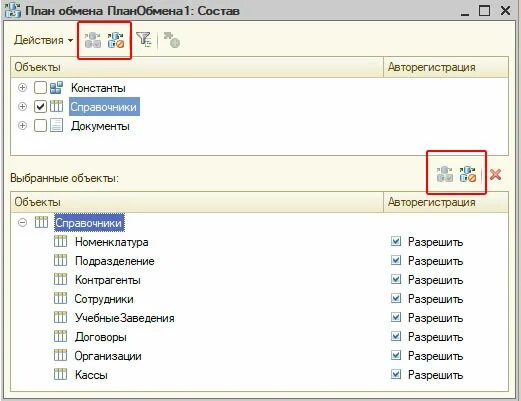This screenshot has height=401, width=521.
Task: Open the Действия menu
Action: 43,40
